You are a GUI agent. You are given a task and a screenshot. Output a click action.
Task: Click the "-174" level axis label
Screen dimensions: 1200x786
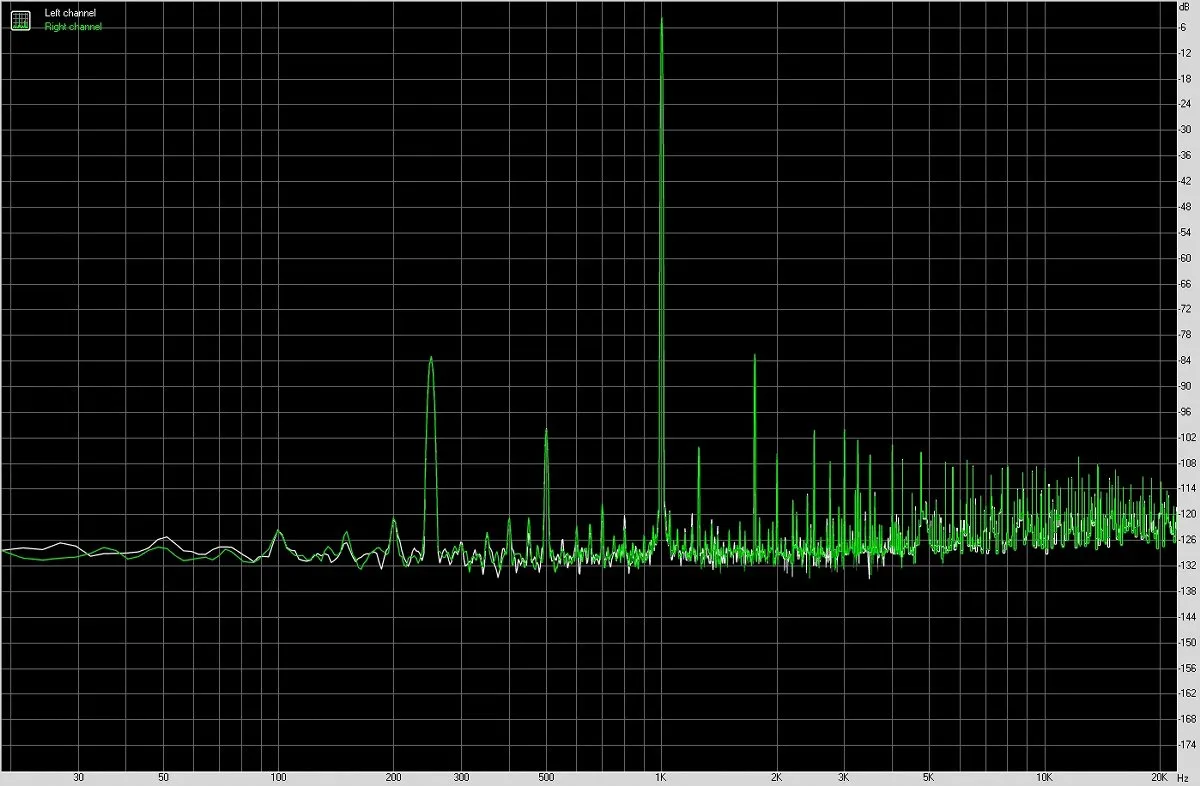[x=1186, y=745]
